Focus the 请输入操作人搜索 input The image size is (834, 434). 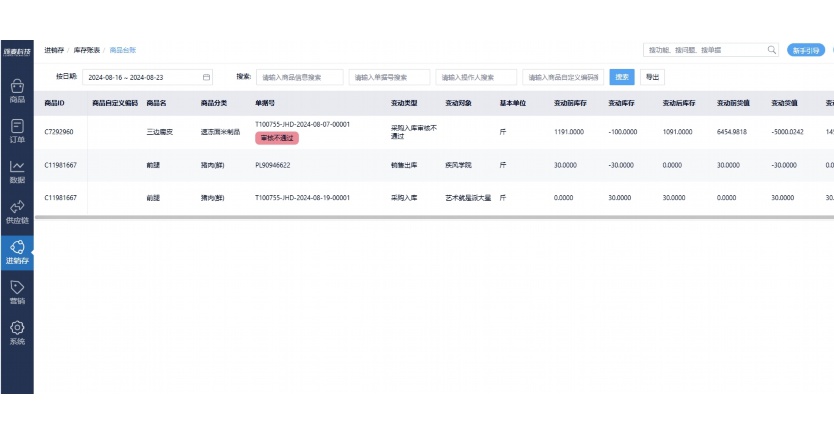coord(476,77)
